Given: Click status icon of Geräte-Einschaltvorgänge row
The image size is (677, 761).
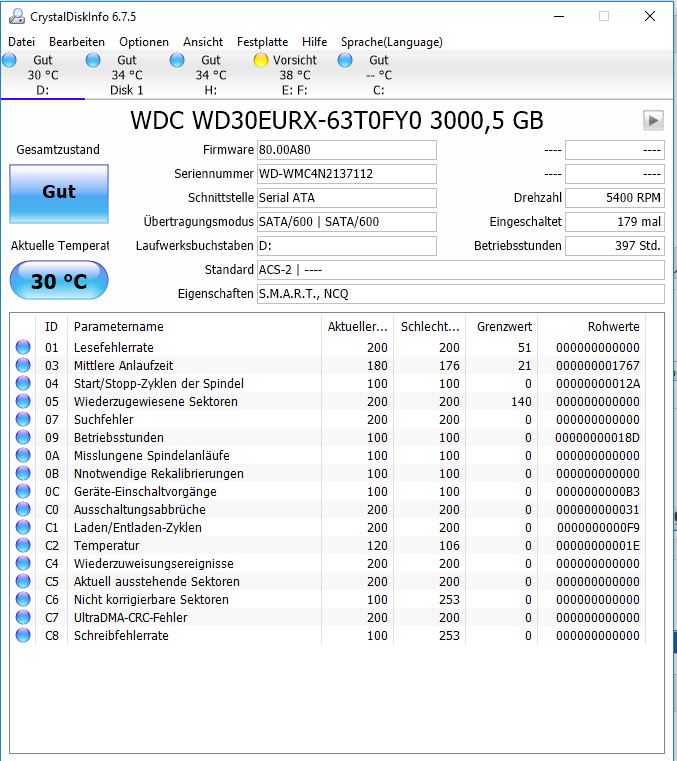Looking at the screenshot, I should pos(23,491).
